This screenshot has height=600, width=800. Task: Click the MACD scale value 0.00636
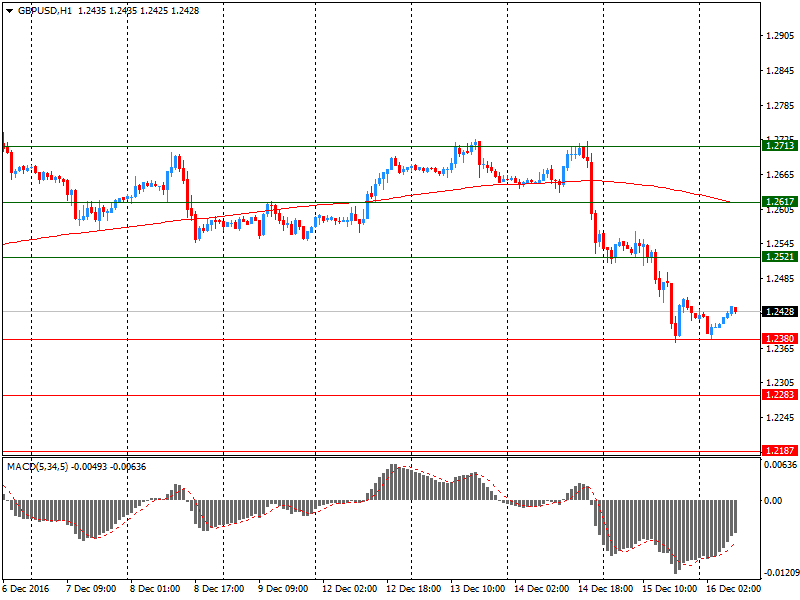point(780,465)
